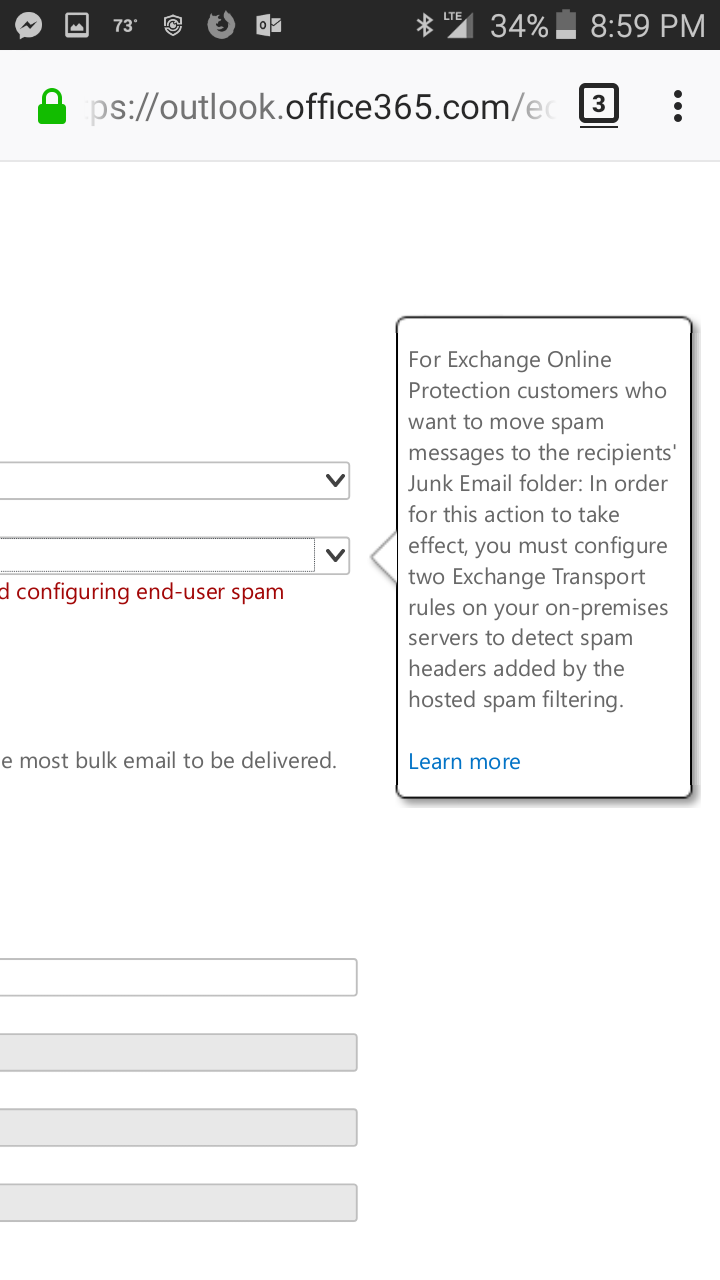Click the green padlock security icon
Screen dimensions: 720x1280
(x=51, y=106)
